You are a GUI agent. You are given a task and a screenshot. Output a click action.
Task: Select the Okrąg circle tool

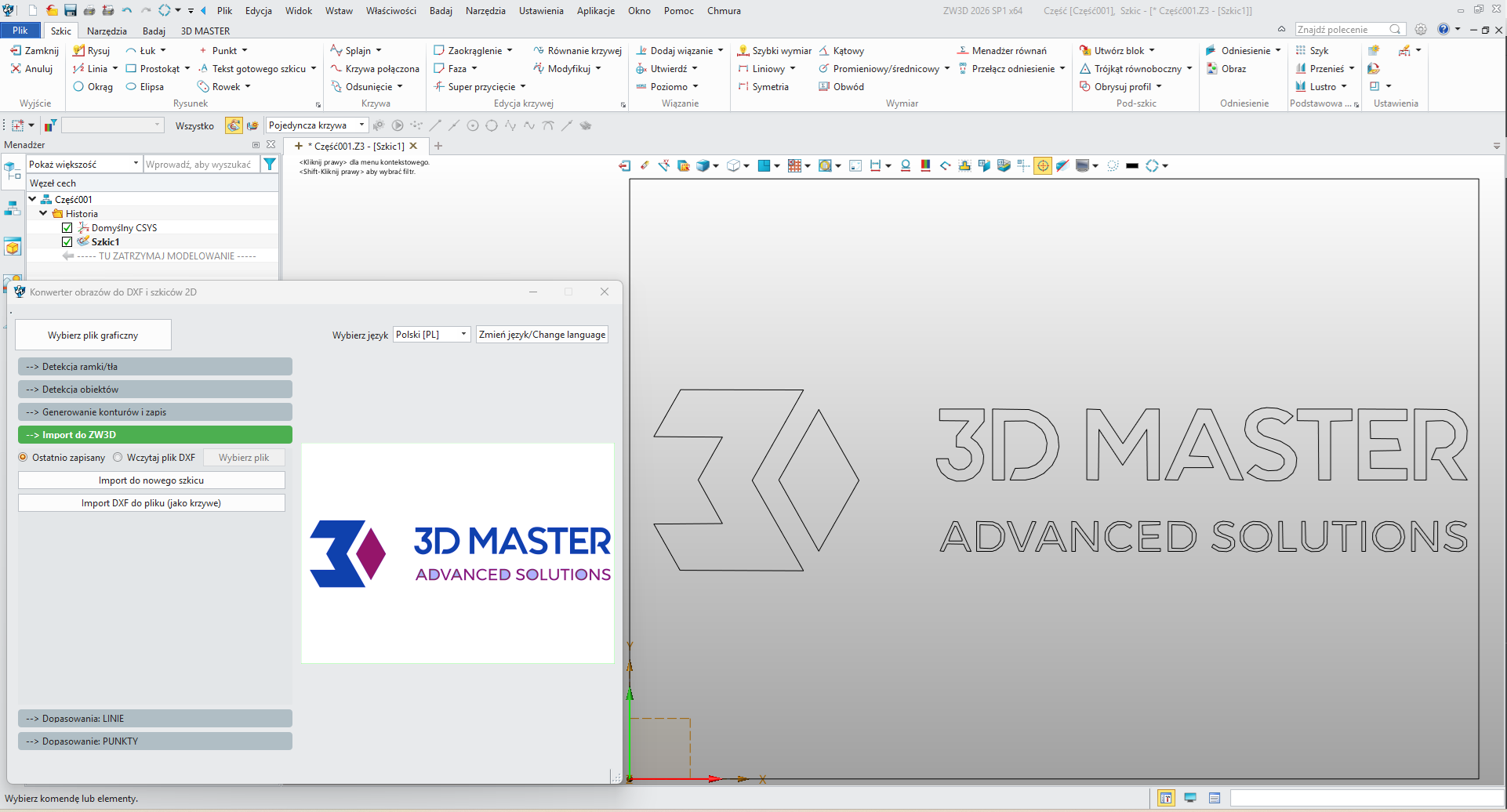[x=93, y=87]
